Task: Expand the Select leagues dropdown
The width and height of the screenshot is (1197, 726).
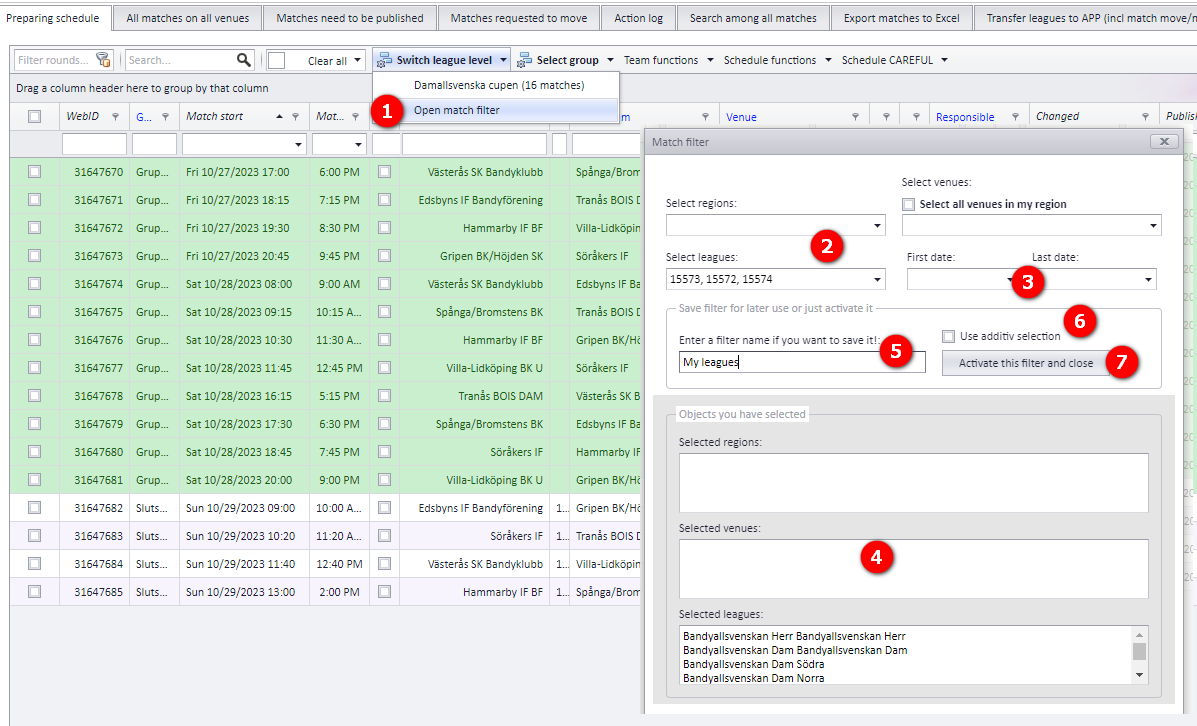Action: click(x=878, y=279)
